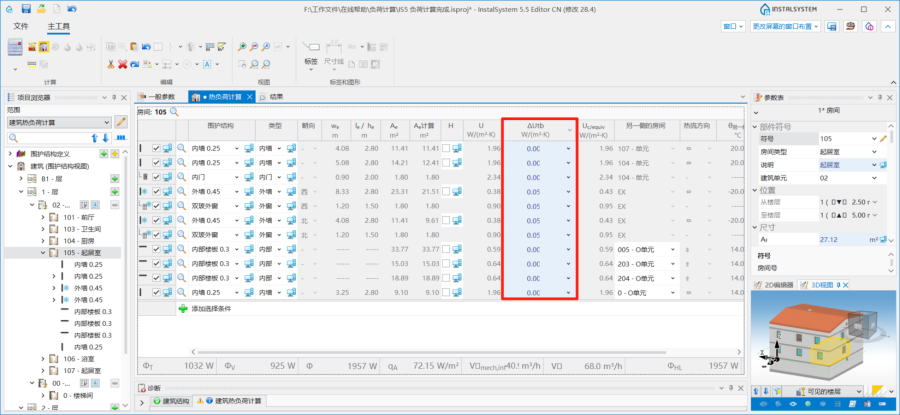This screenshot has width=900, height=415.
Task: Click the magnifier icon next to room 105
Action: tap(174, 112)
